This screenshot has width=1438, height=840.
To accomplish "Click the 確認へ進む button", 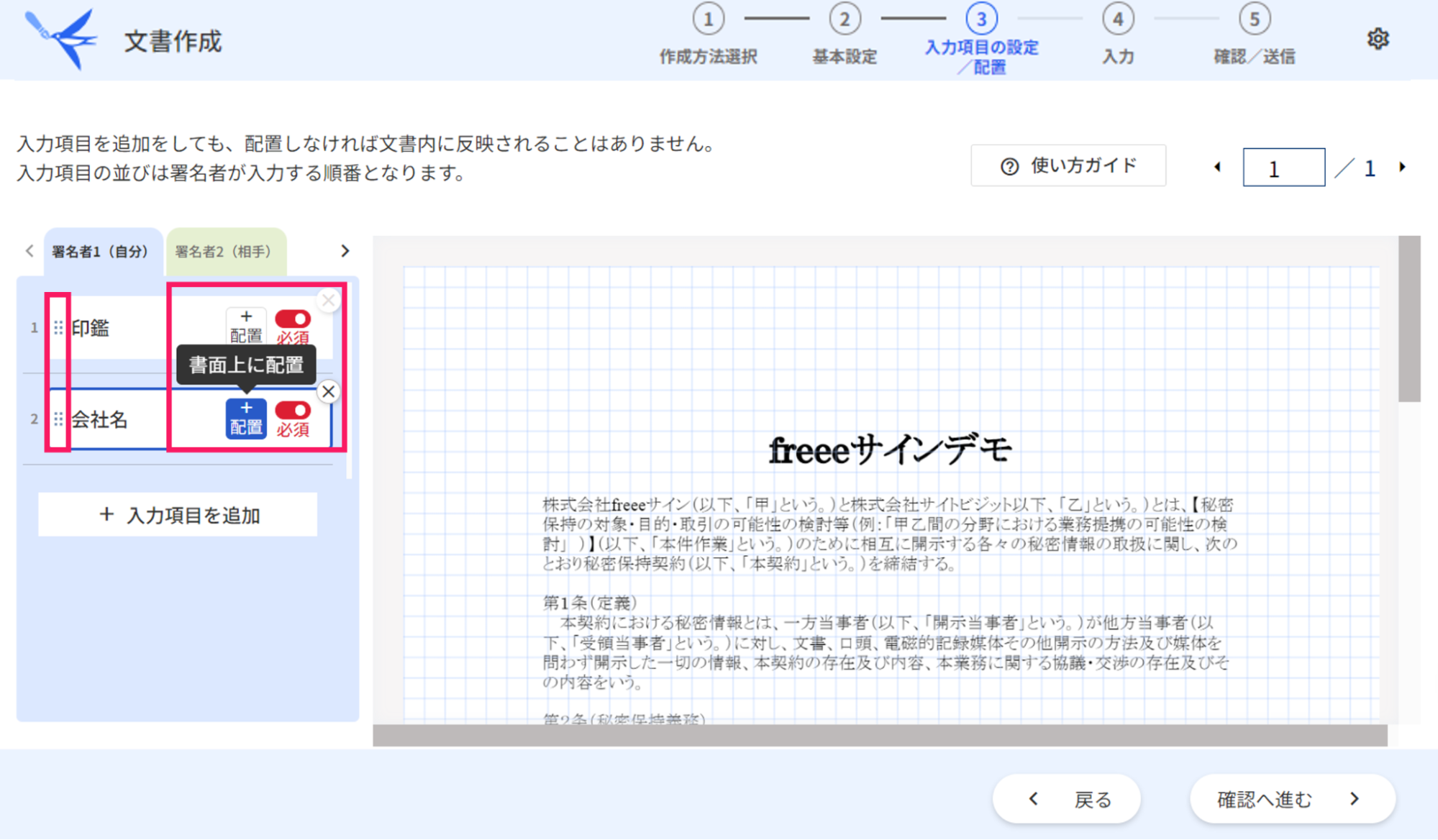I will [1293, 799].
